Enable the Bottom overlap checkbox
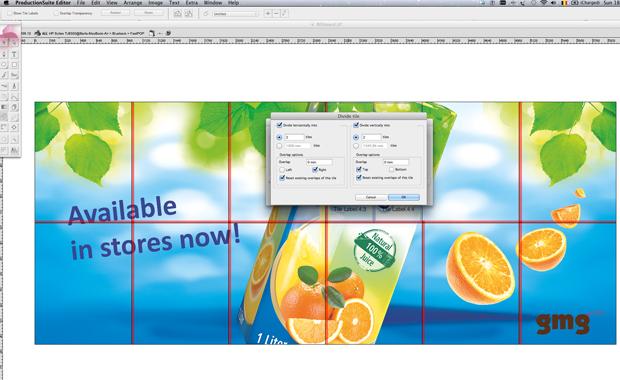The image size is (620, 380). tap(391, 169)
